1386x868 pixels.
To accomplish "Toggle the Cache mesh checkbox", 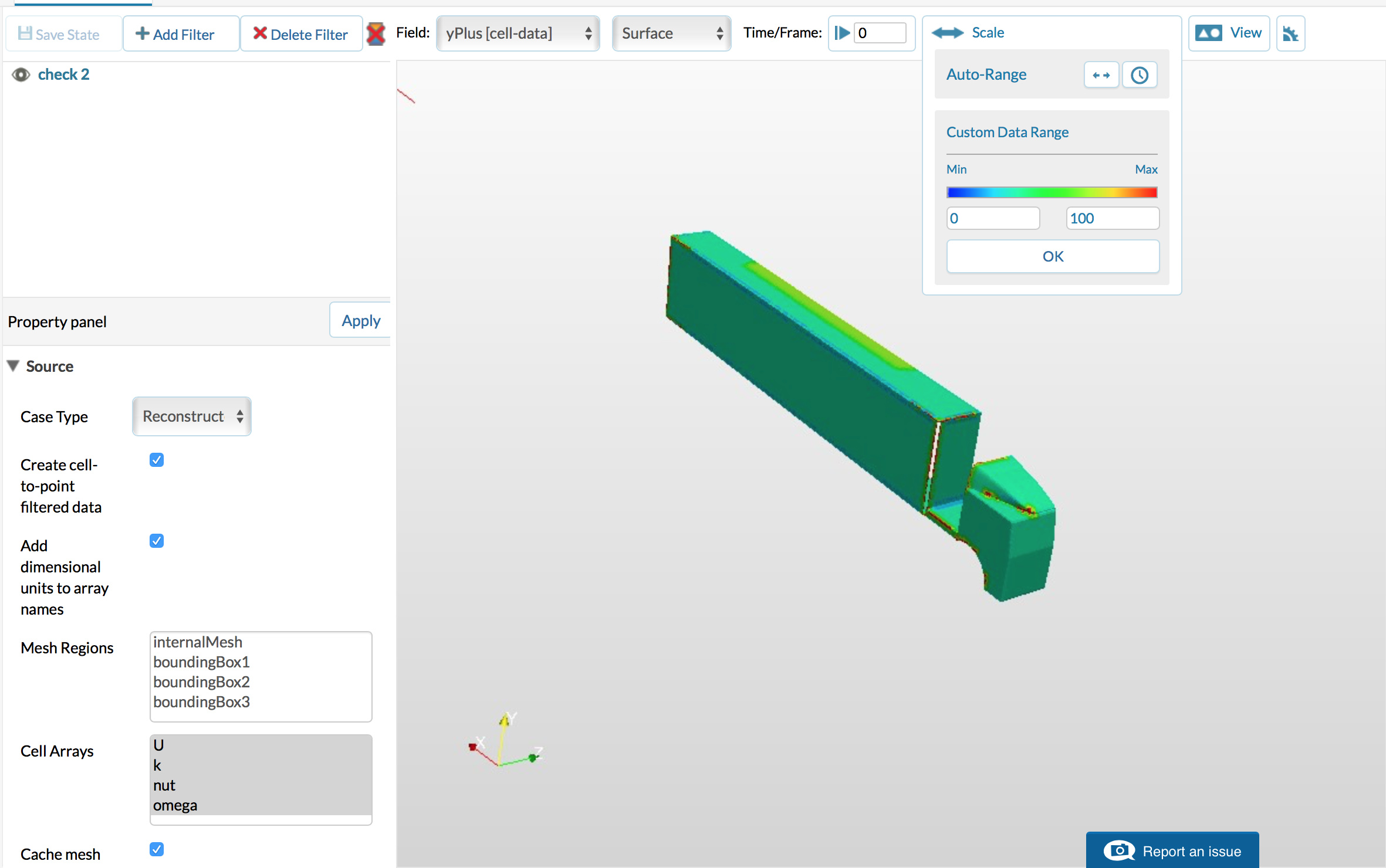I will point(157,849).
